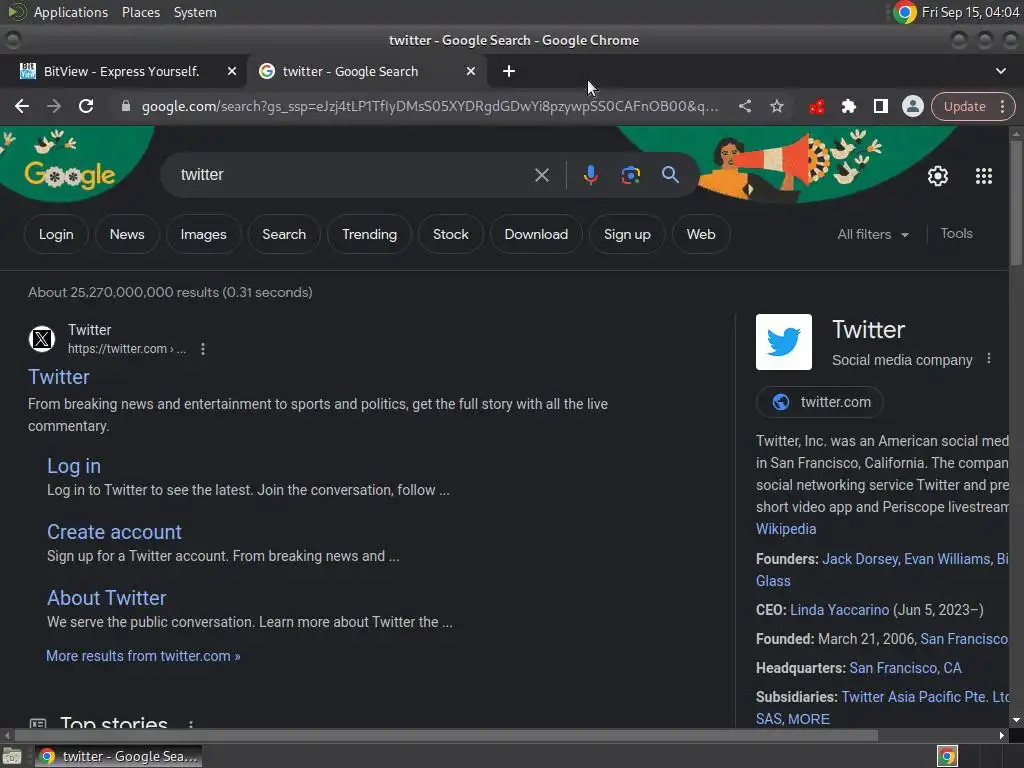Open the Wikipedia source link
The image size is (1024, 768).
786,529
